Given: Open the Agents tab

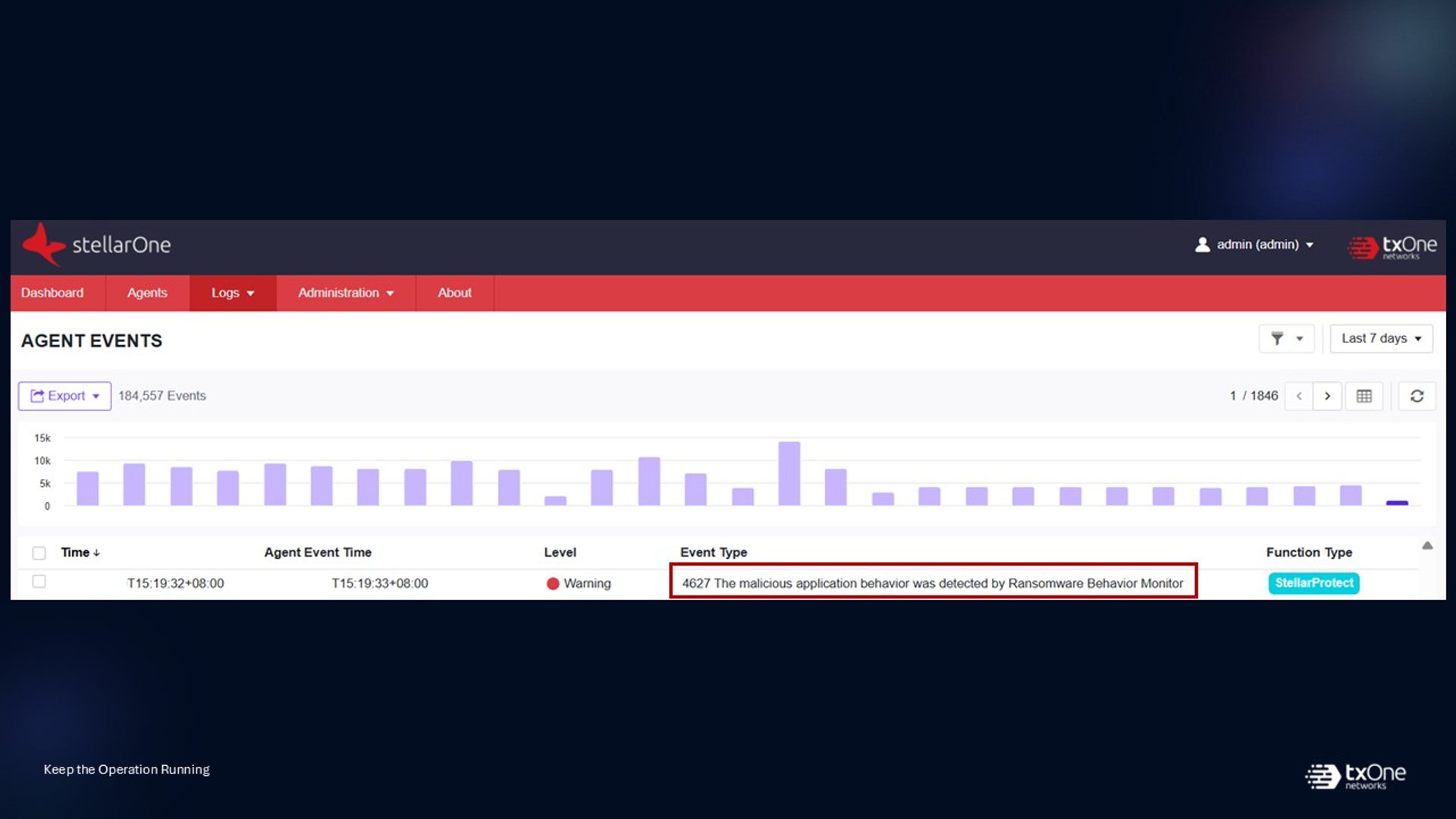Looking at the screenshot, I should click(x=147, y=293).
